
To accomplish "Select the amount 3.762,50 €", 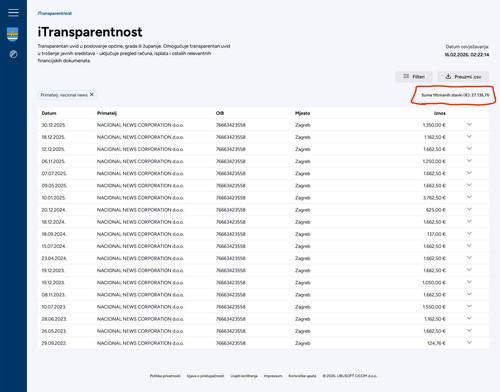I will click(434, 198).
